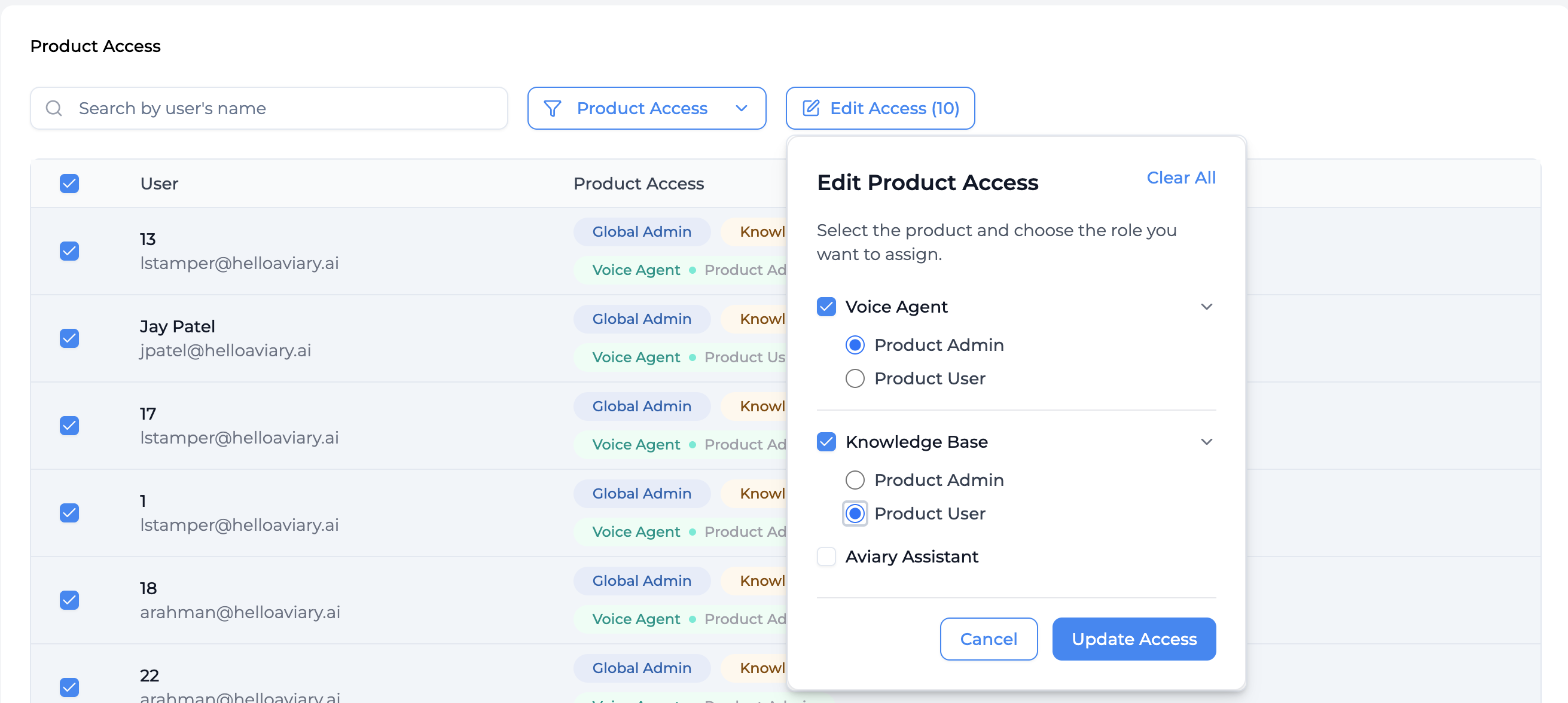The image size is (1568, 703).
Task: Click the search magnifier icon
Action: [54, 108]
